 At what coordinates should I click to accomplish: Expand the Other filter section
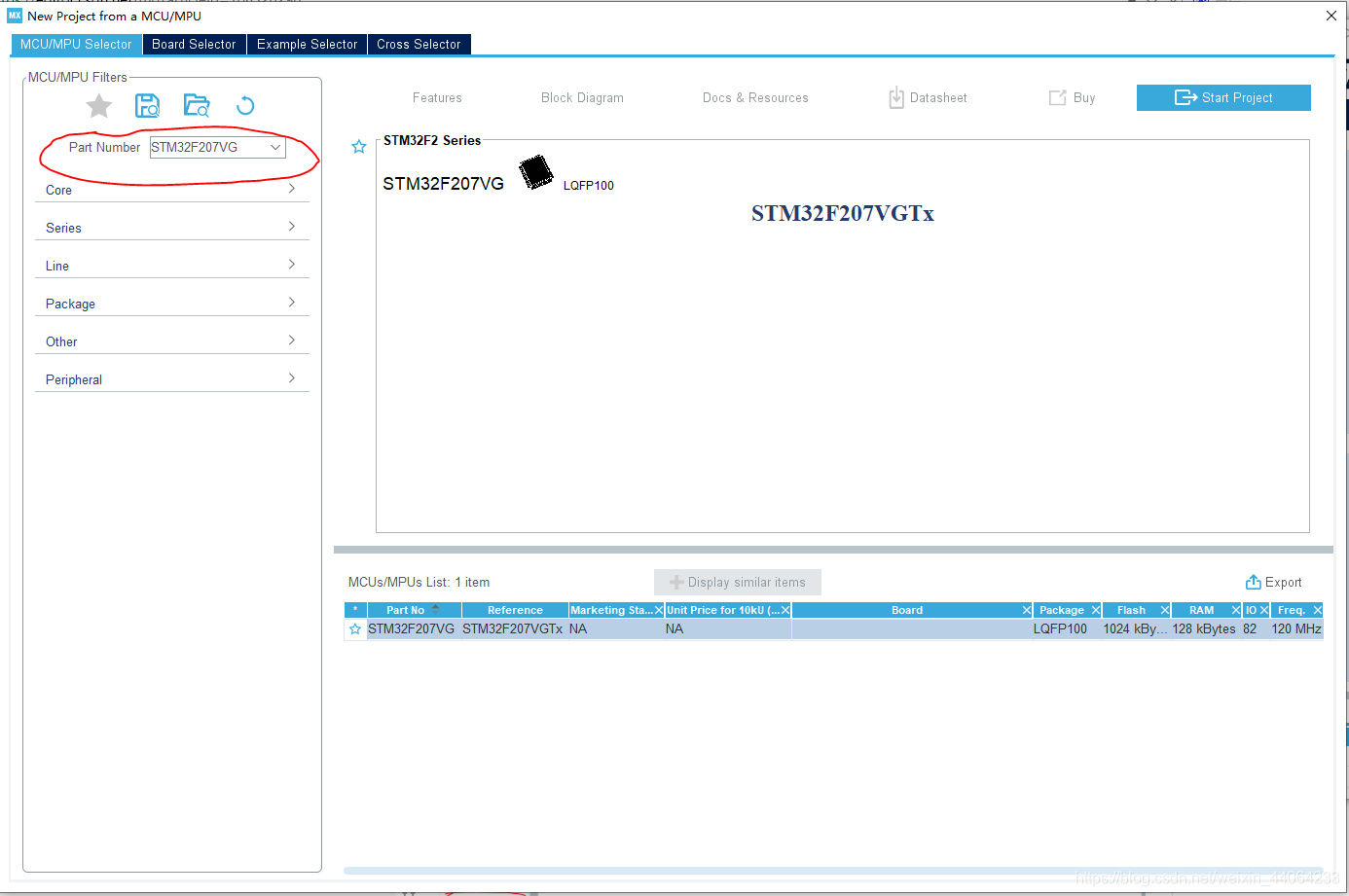point(171,341)
